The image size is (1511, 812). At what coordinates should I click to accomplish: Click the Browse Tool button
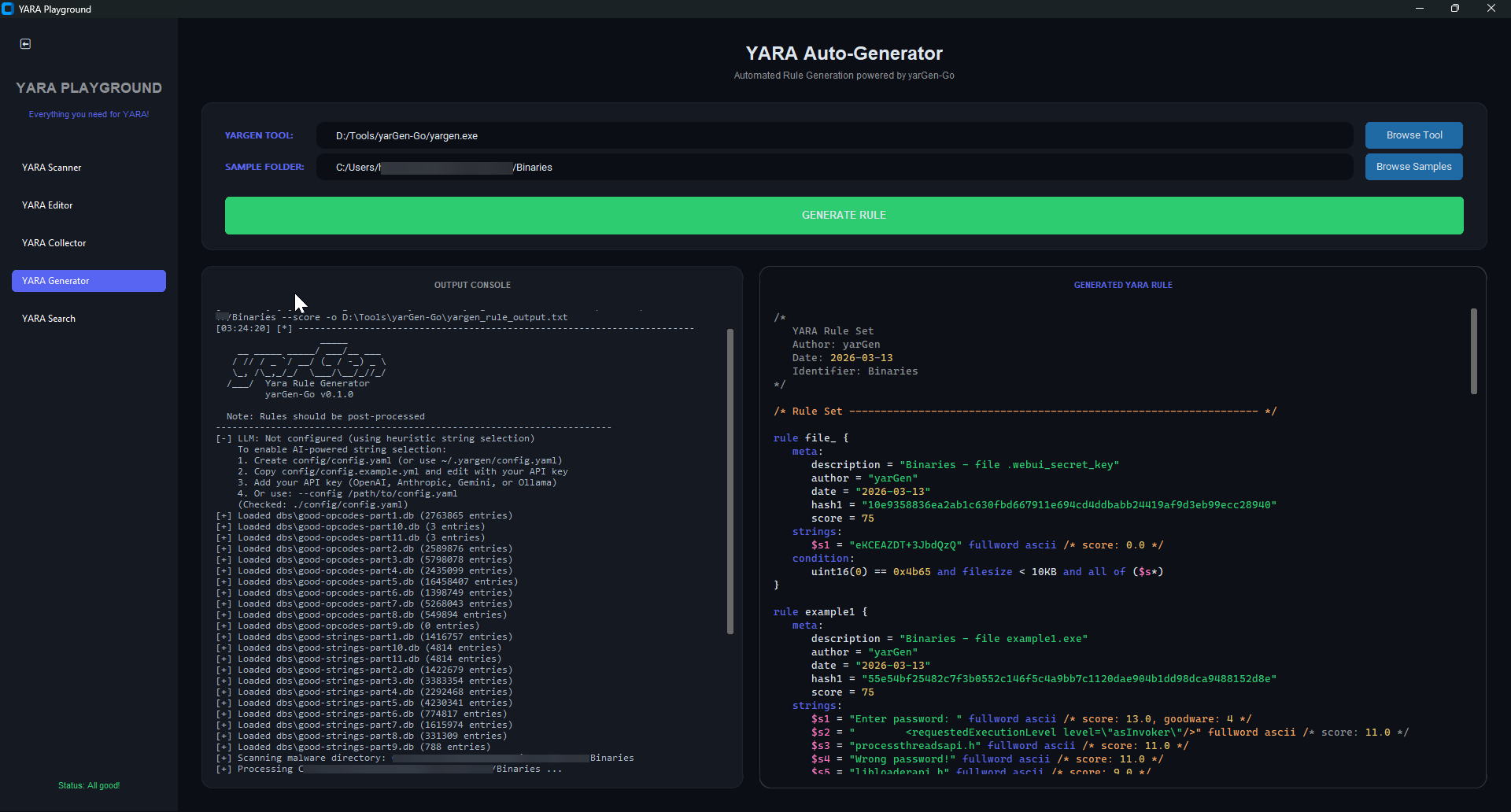pos(1413,135)
